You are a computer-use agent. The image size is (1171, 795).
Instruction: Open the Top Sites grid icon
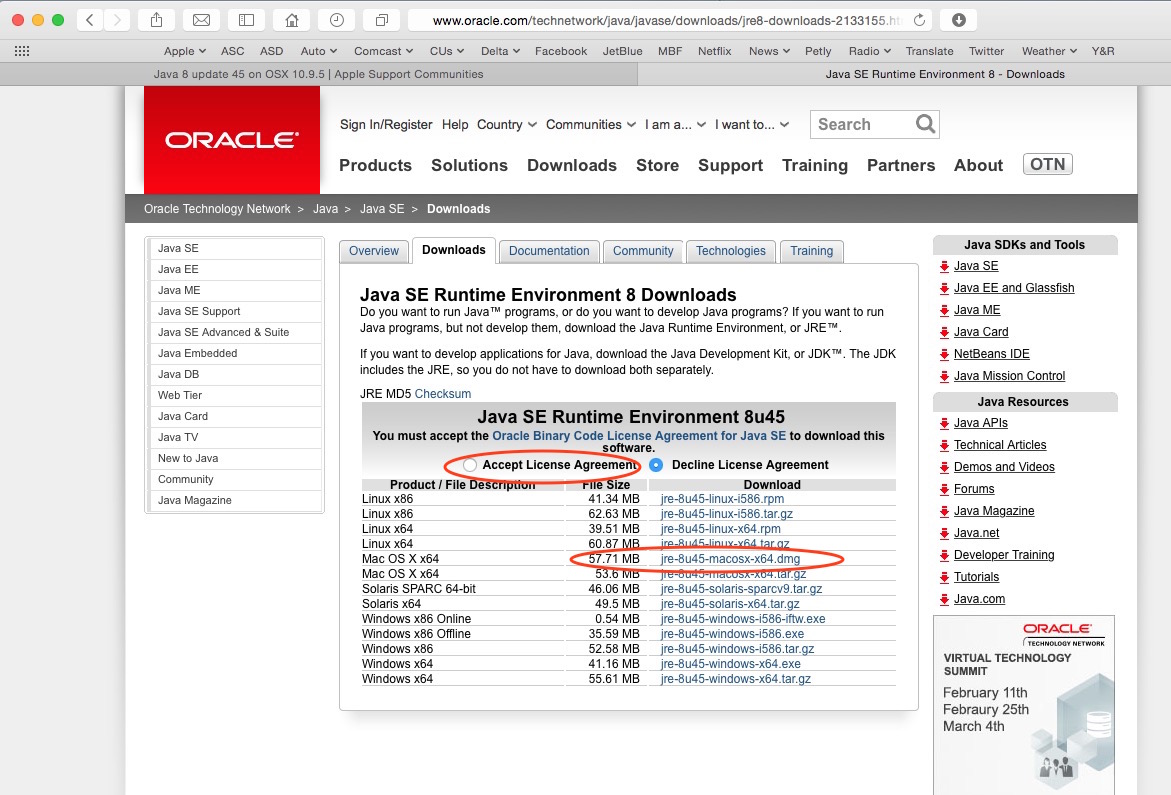[x=22, y=51]
